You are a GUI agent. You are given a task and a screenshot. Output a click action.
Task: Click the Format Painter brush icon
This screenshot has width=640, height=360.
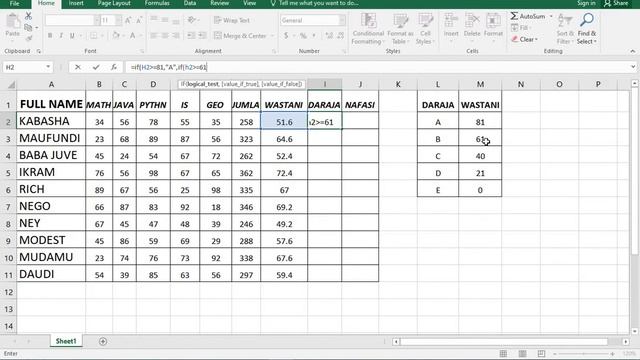[x=28, y=38]
